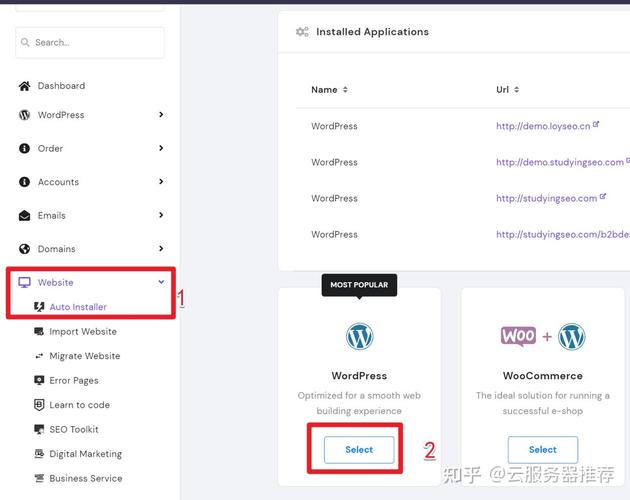Click the large WordPress logo in the card
The width and height of the screenshot is (630, 500).
tap(359, 336)
